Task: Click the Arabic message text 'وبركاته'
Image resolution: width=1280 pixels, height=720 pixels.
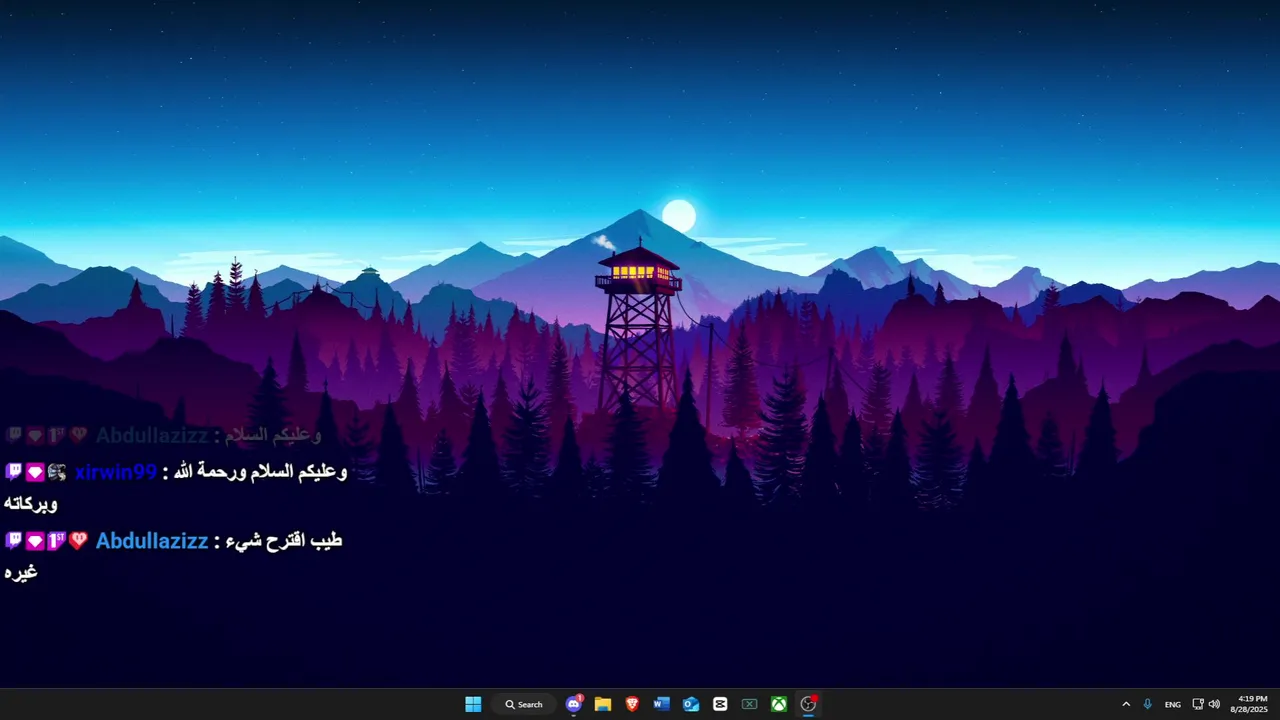Action: (31, 504)
